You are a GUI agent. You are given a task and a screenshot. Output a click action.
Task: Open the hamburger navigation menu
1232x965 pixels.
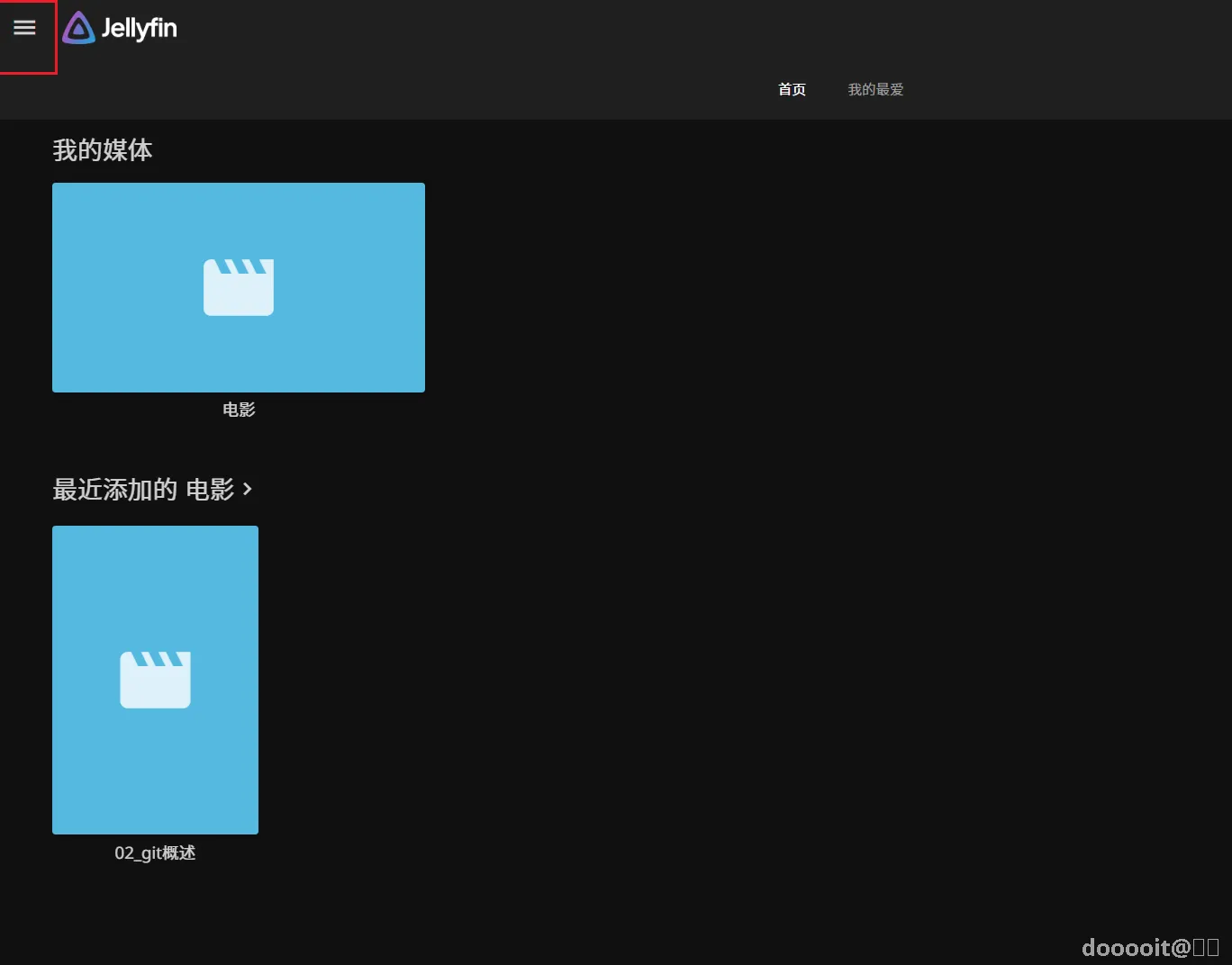(25, 28)
